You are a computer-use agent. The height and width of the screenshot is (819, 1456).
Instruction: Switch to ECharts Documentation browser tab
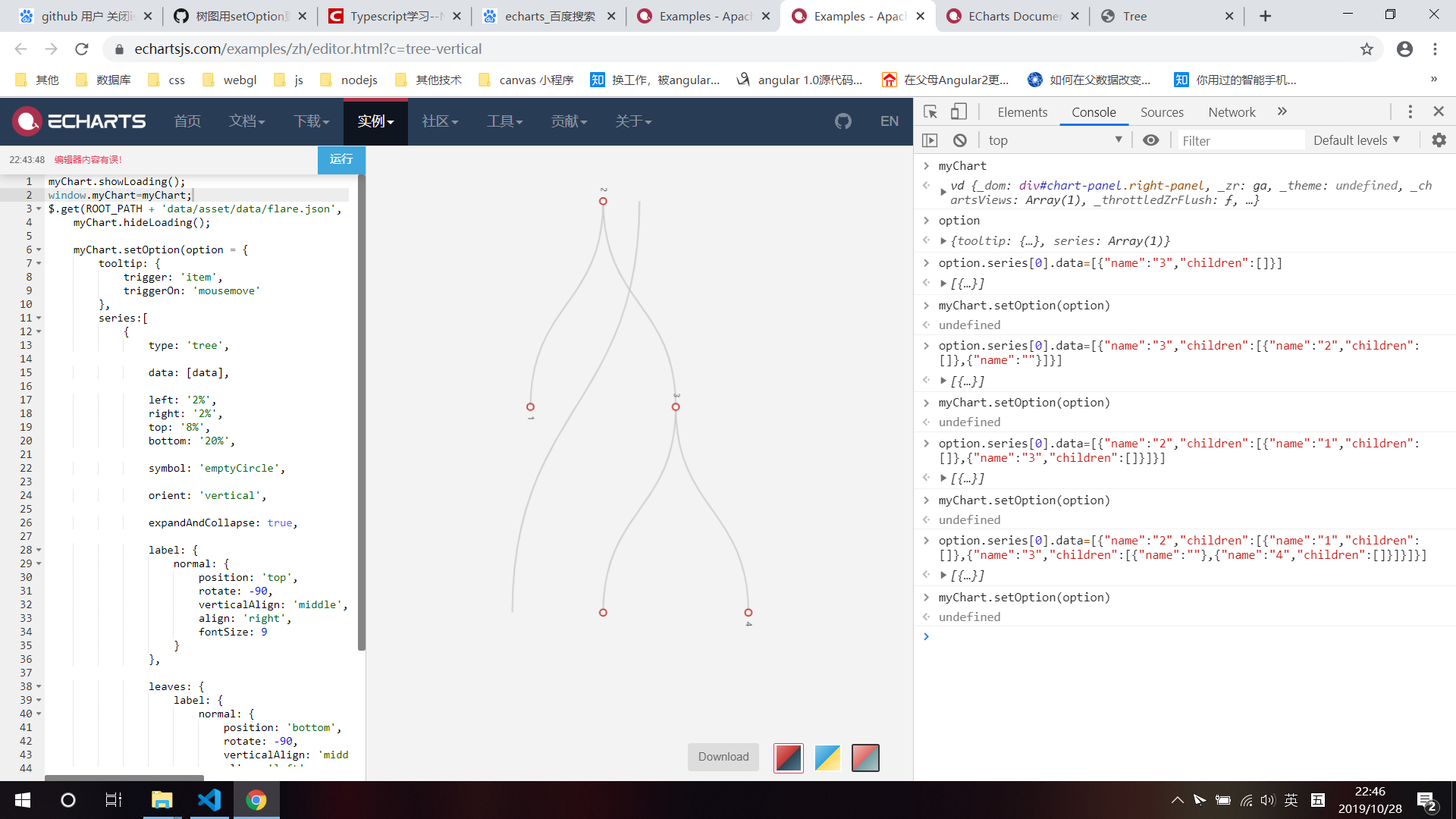[x=1015, y=16]
